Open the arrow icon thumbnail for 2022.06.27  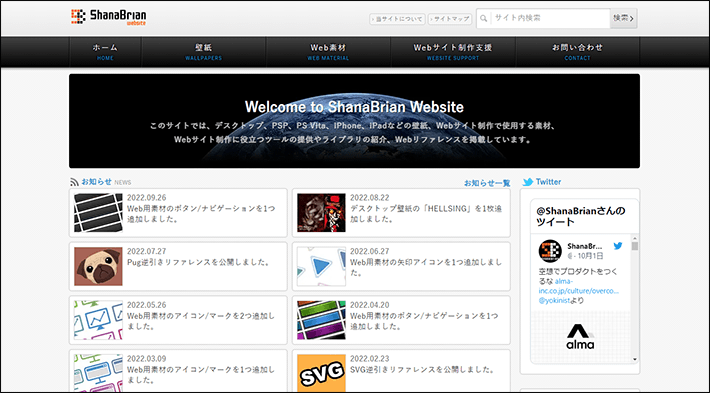click(x=321, y=266)
